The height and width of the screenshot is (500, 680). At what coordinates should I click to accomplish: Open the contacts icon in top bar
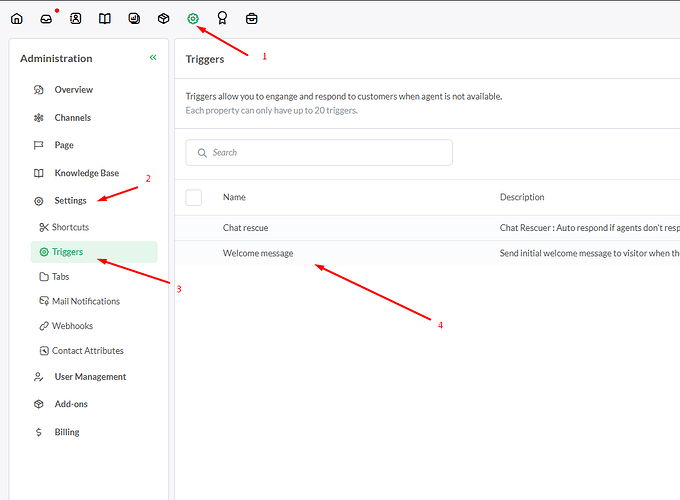75,19
